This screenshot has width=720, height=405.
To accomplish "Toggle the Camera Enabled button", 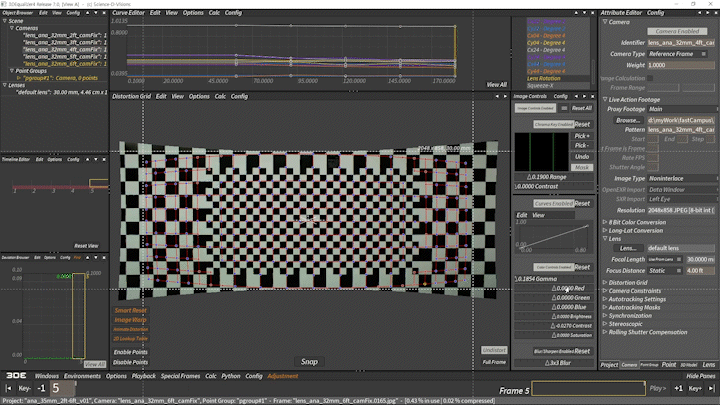I will pyautogui.click(x=677, y=31).
